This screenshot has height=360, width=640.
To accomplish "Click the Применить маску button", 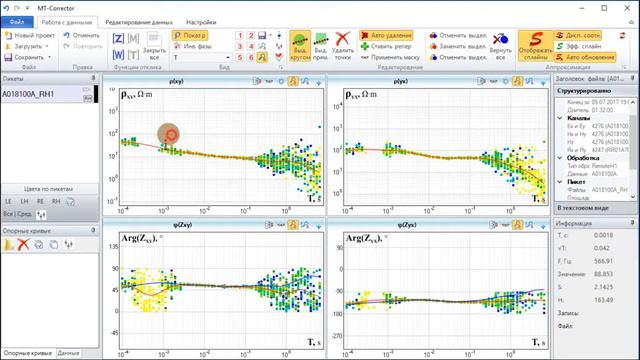I will click(x=390, y=58).
